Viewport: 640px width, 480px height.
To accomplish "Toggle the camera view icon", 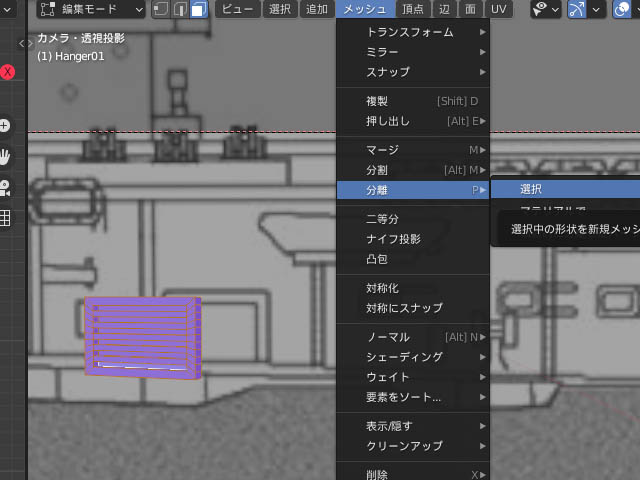I will (x=4, y=188).
